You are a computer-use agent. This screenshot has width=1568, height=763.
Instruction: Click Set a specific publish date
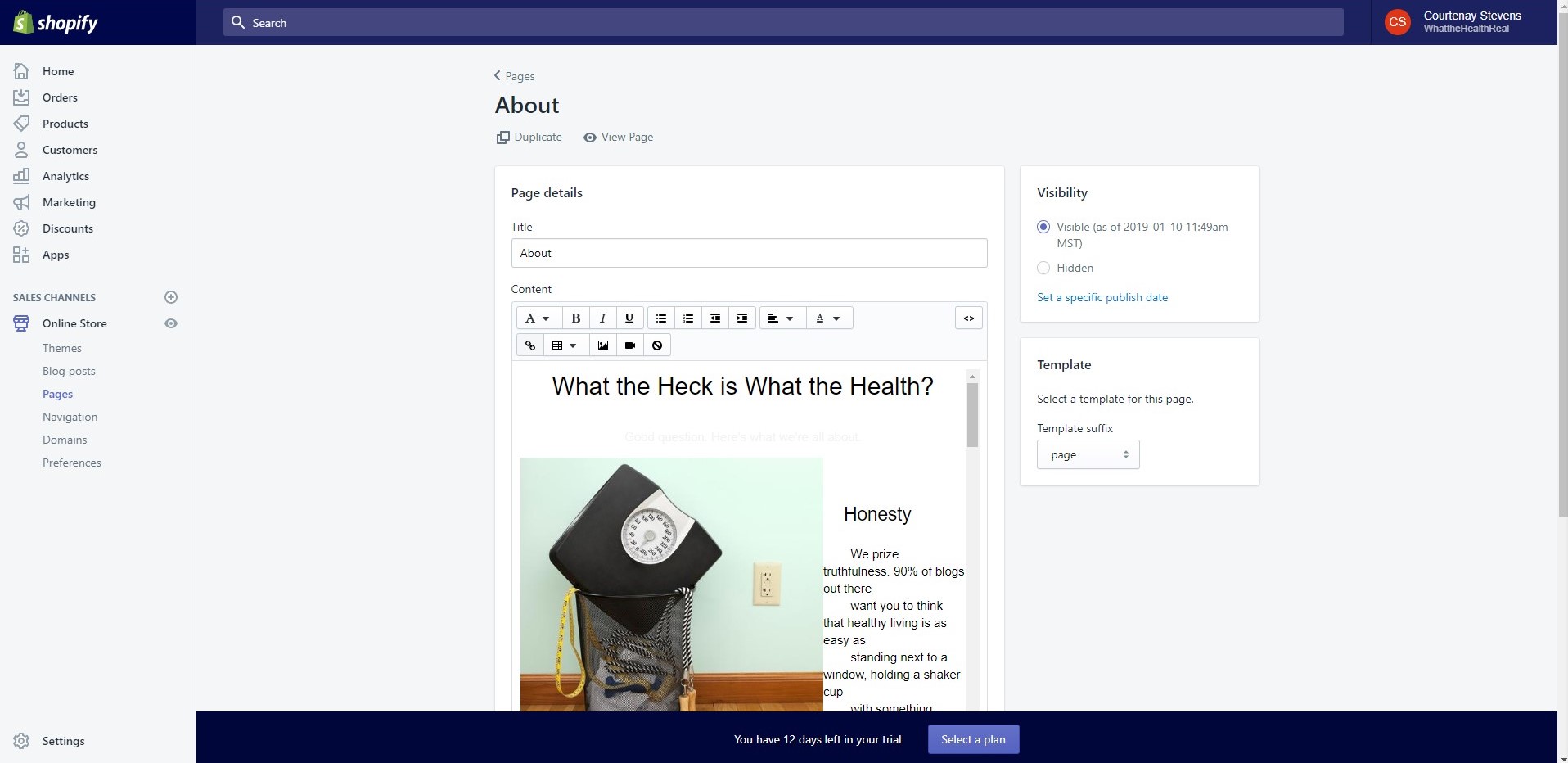click(1102, 297)
